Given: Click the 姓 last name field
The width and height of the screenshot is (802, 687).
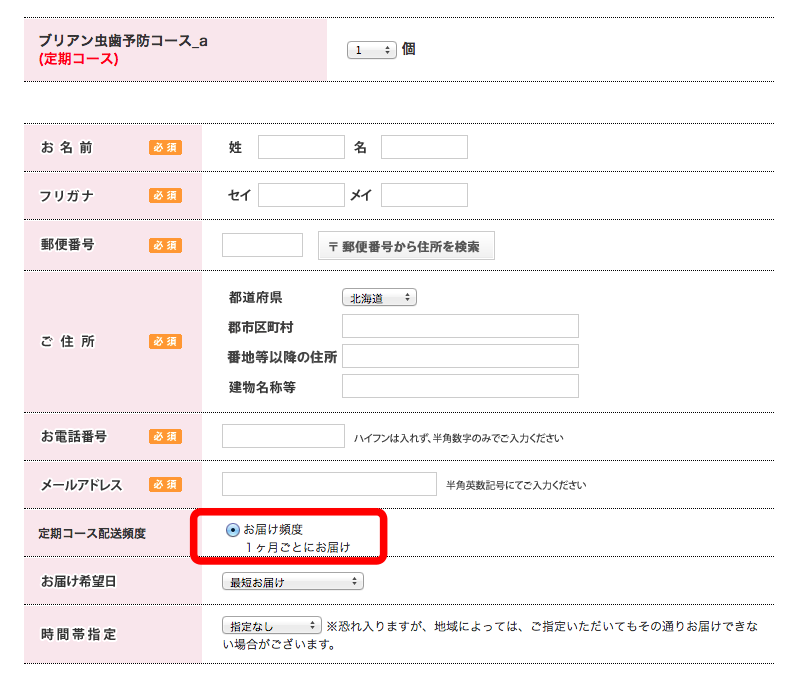Looking at the screenshot, I should 301,147.
